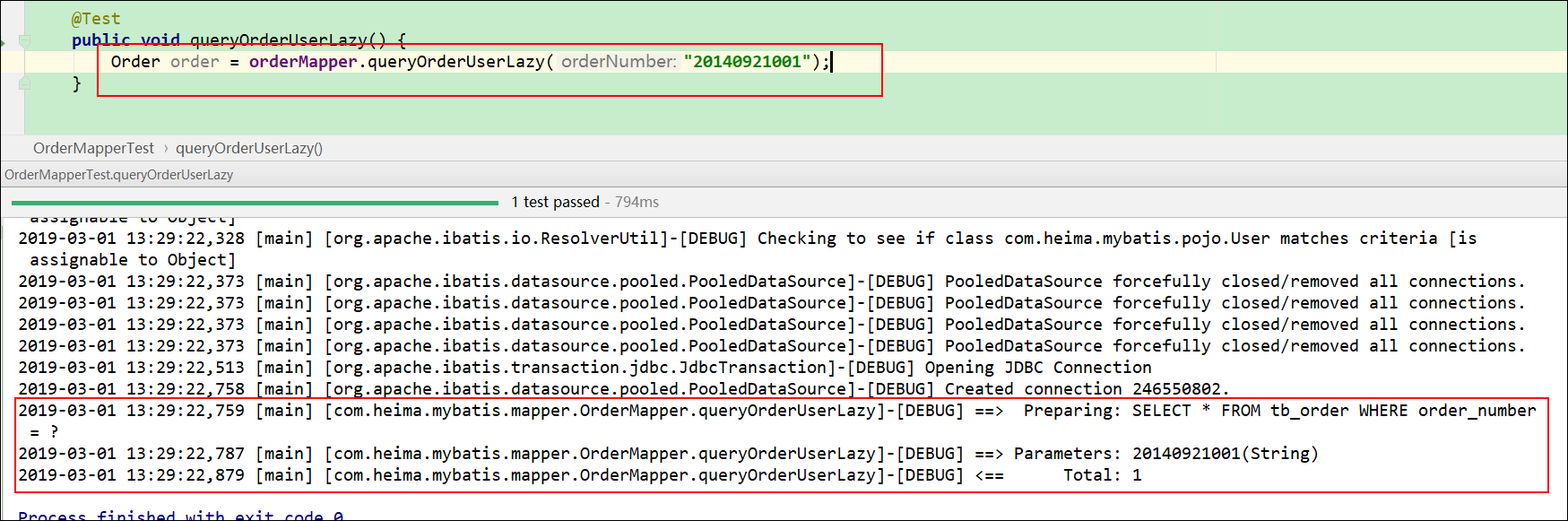This screenshot has height=521, width=1568.
Task: Click the @Test annotation
Action: point(95,19)
